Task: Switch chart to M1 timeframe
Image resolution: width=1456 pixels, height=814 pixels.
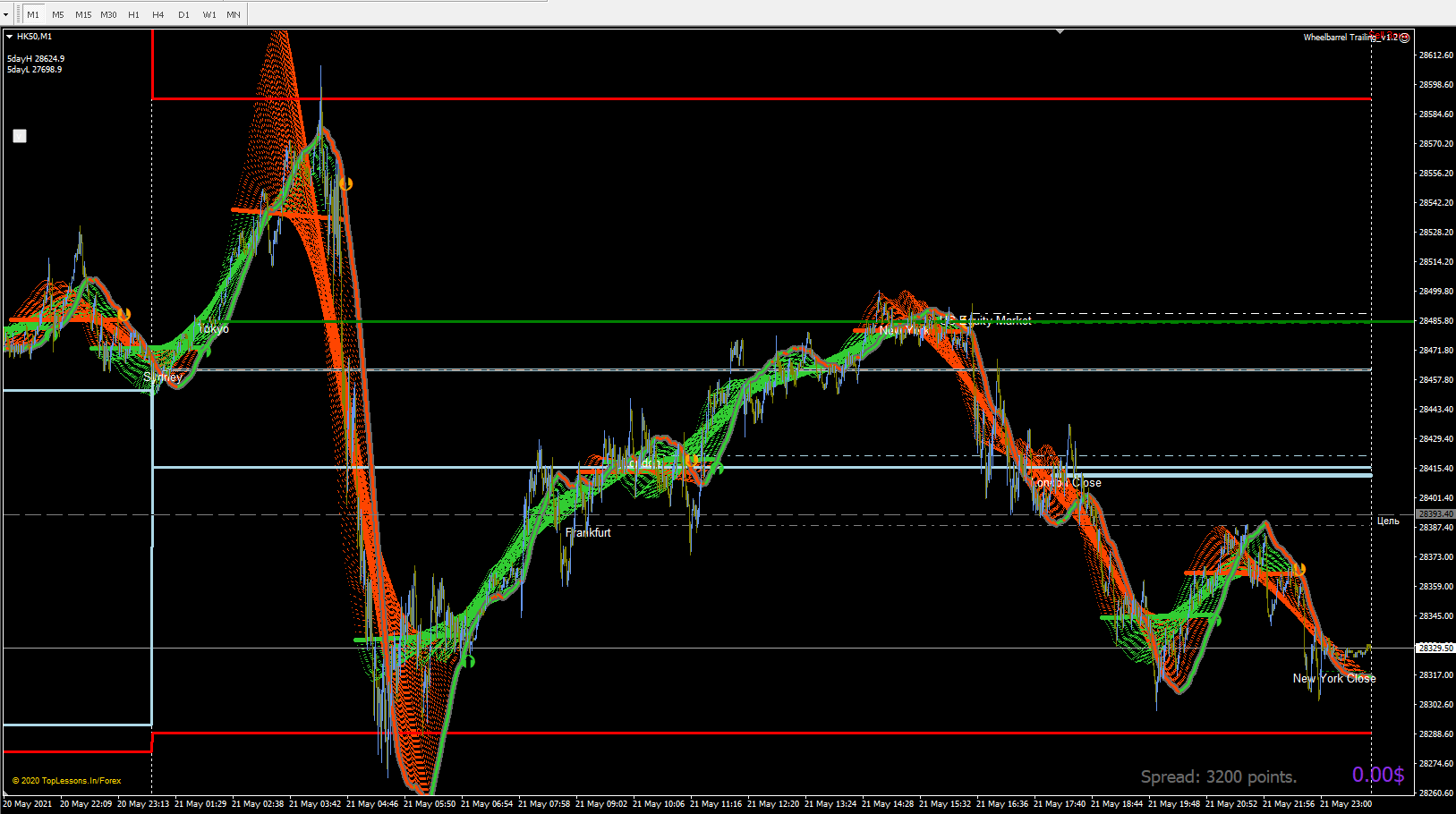Action: 33,14
